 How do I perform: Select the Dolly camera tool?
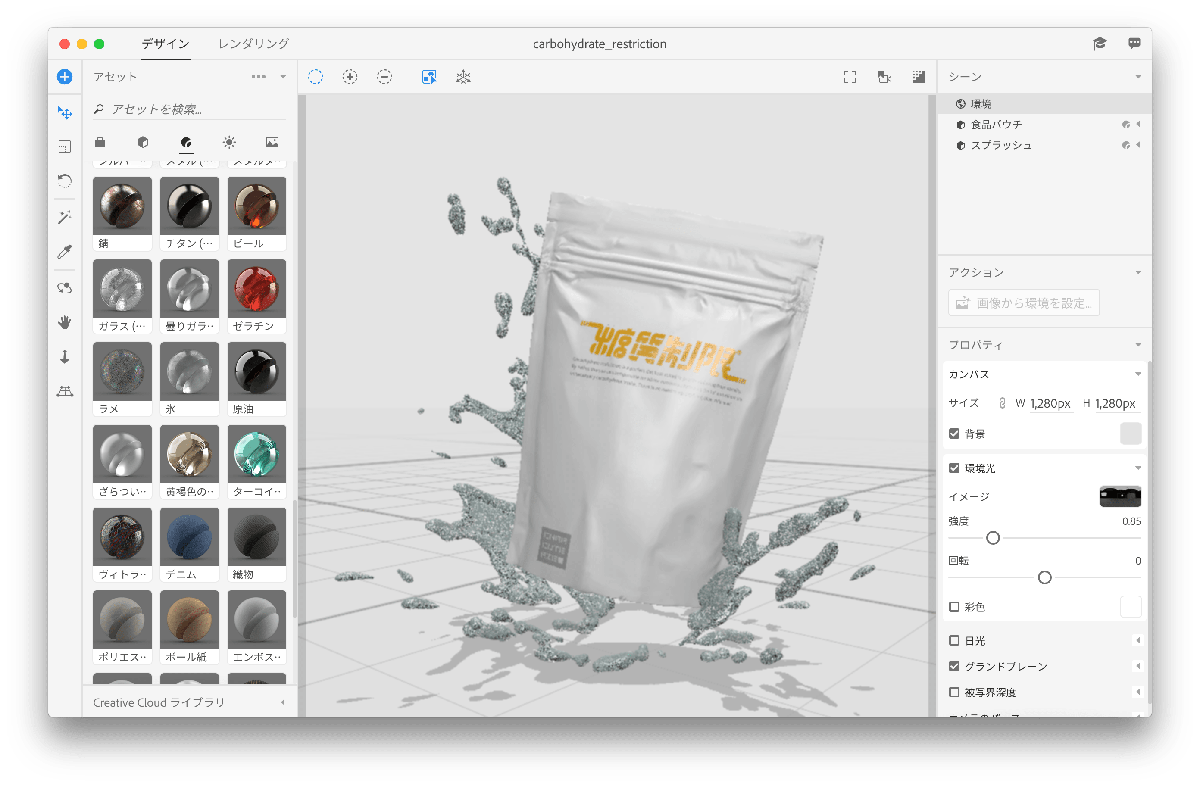64,357
